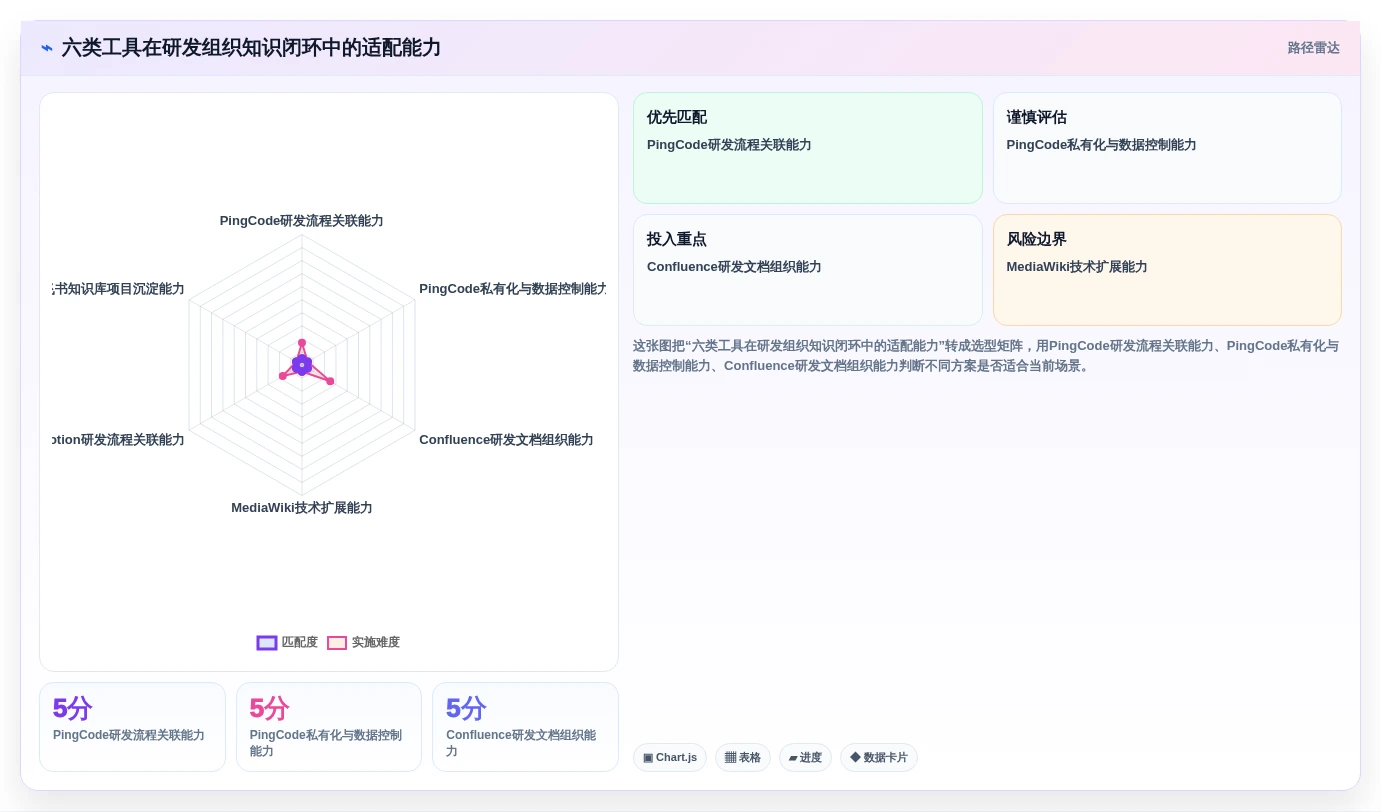Click the pink data point at radar top

click(302, 343)
